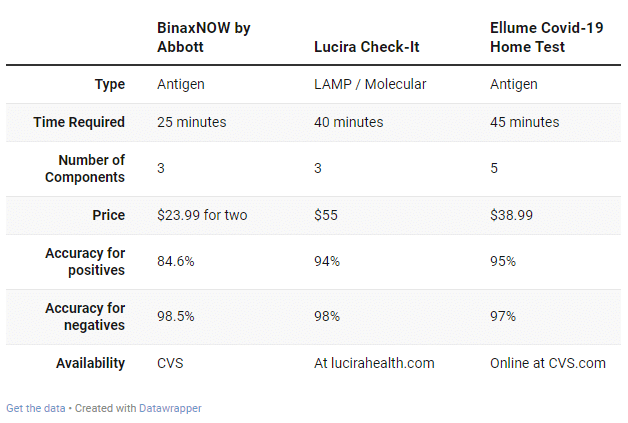628x423 pixels.
Task: Click the 'Online at CVS.com' cell
Action: click(x=547, y=363)
